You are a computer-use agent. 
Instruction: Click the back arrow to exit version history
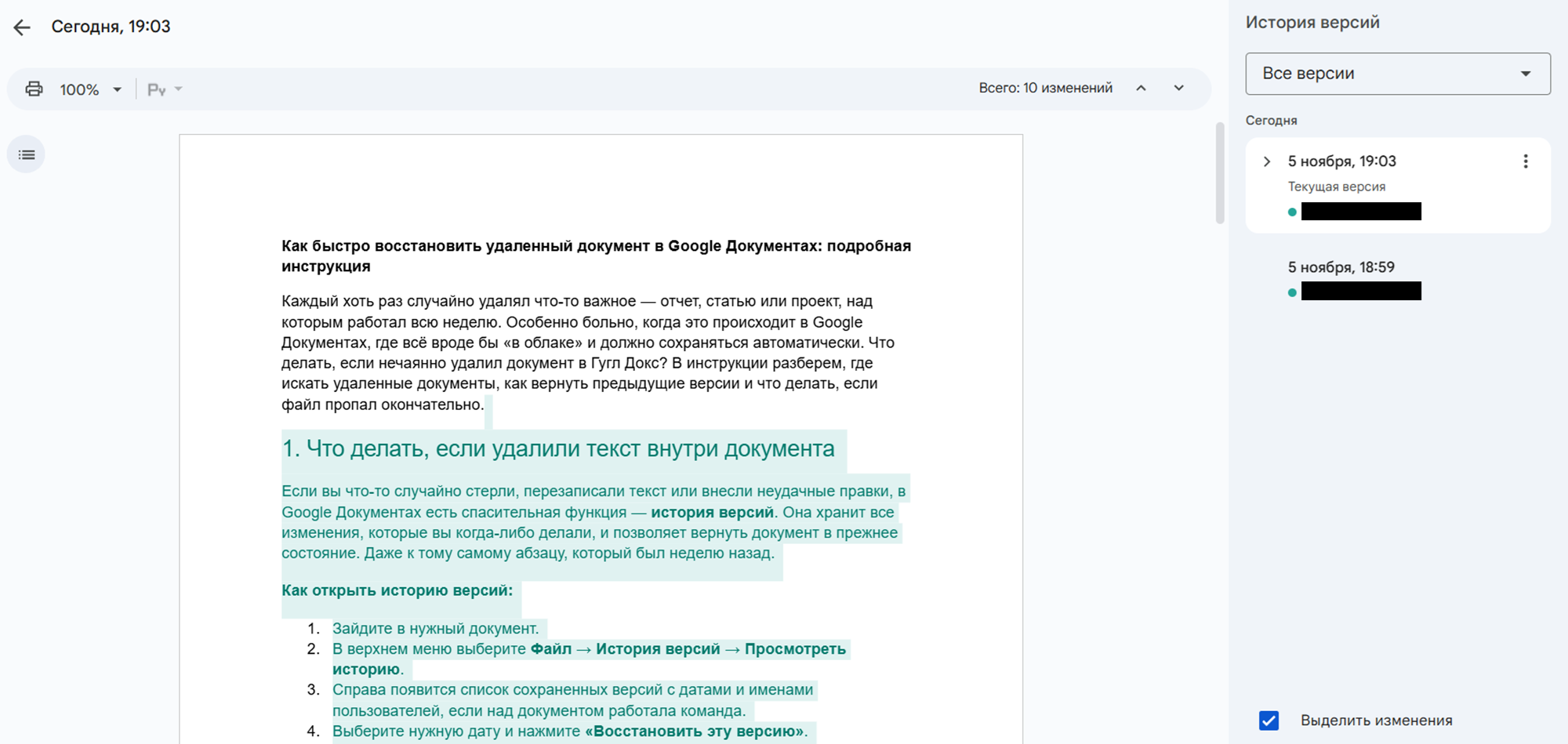pos(22,27)
